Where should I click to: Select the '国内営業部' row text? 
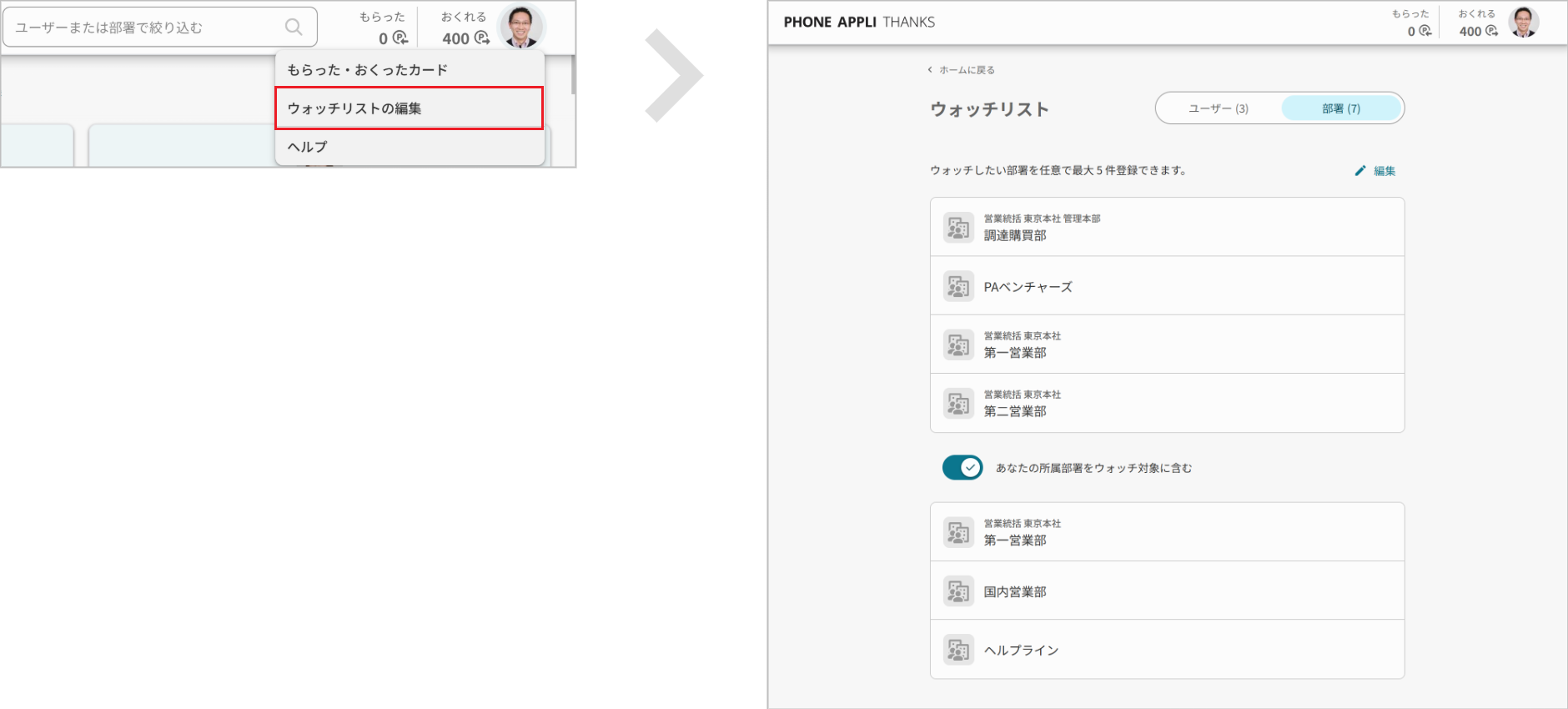coord(1015,591)
